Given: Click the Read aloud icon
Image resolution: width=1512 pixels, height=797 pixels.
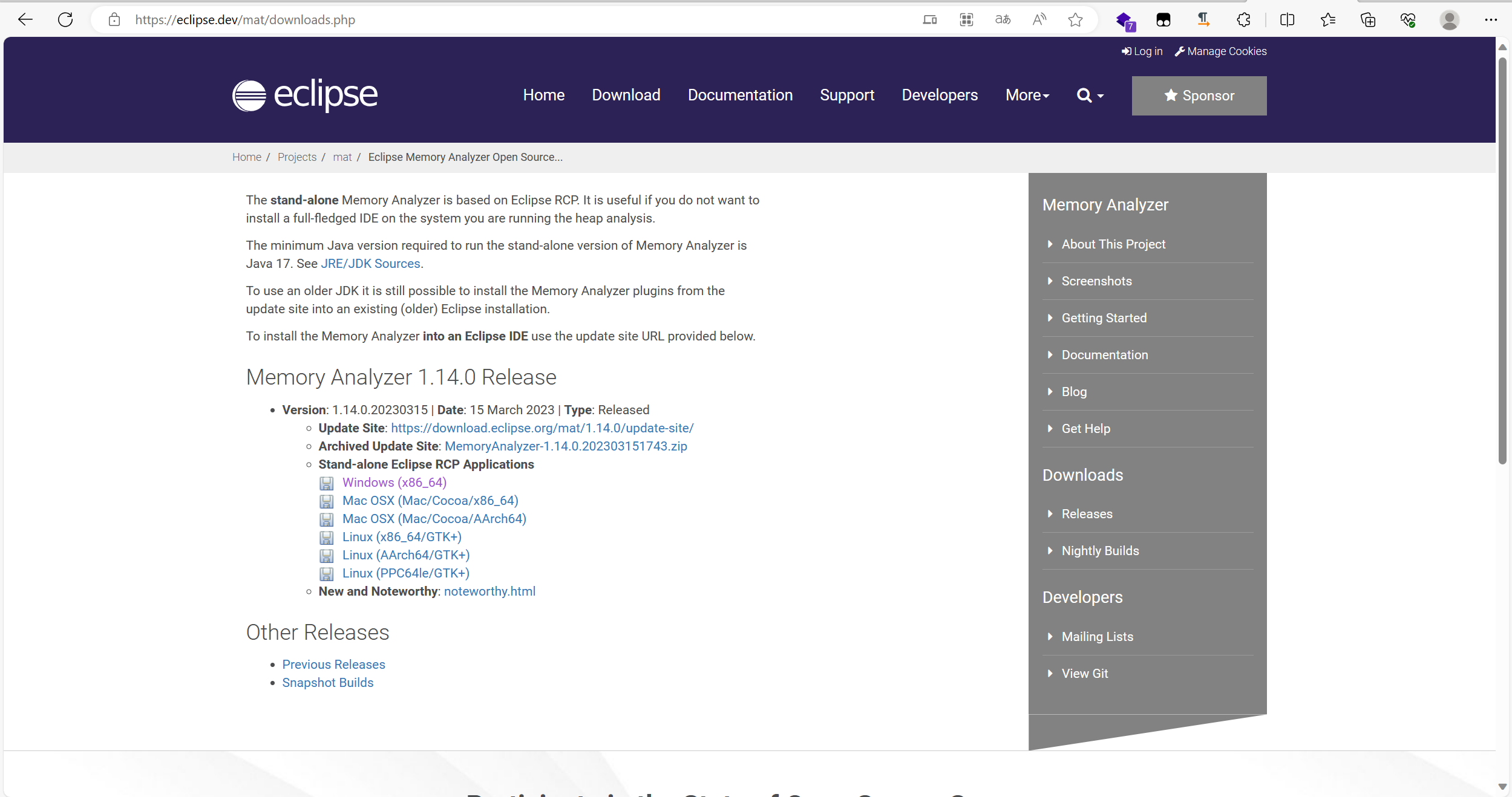Looking at the screenshot, I should pos(1039,20).
